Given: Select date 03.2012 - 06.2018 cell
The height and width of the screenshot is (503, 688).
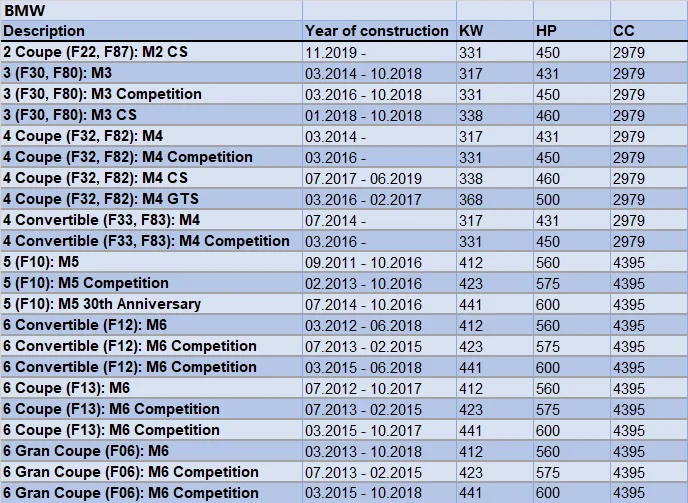Looking at the screenshot, I should [x=379, y=325].
